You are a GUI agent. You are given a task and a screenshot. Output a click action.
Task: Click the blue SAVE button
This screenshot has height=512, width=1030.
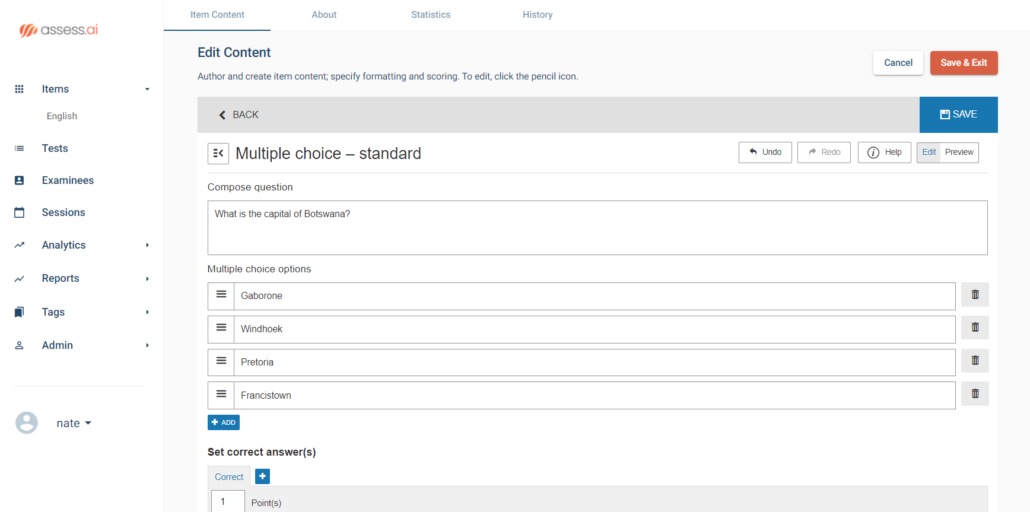(x=958, y=114)
